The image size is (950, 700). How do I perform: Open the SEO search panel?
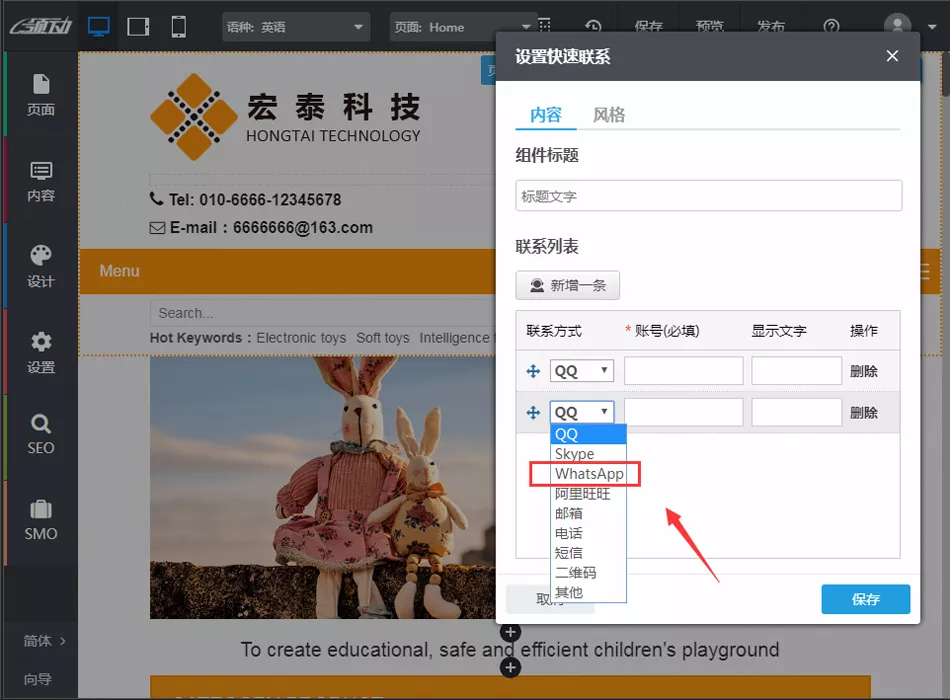41,434
